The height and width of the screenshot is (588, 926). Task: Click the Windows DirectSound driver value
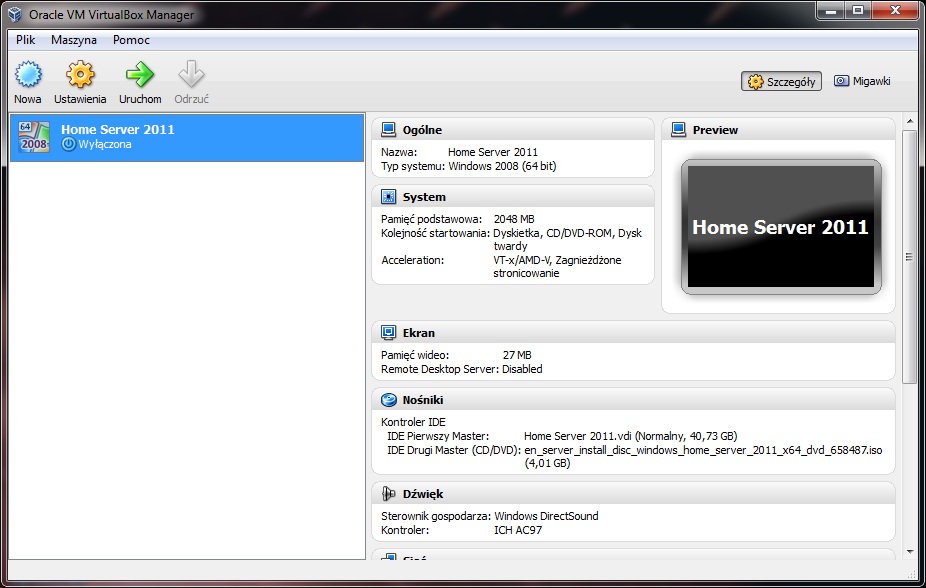click(546, 516)
